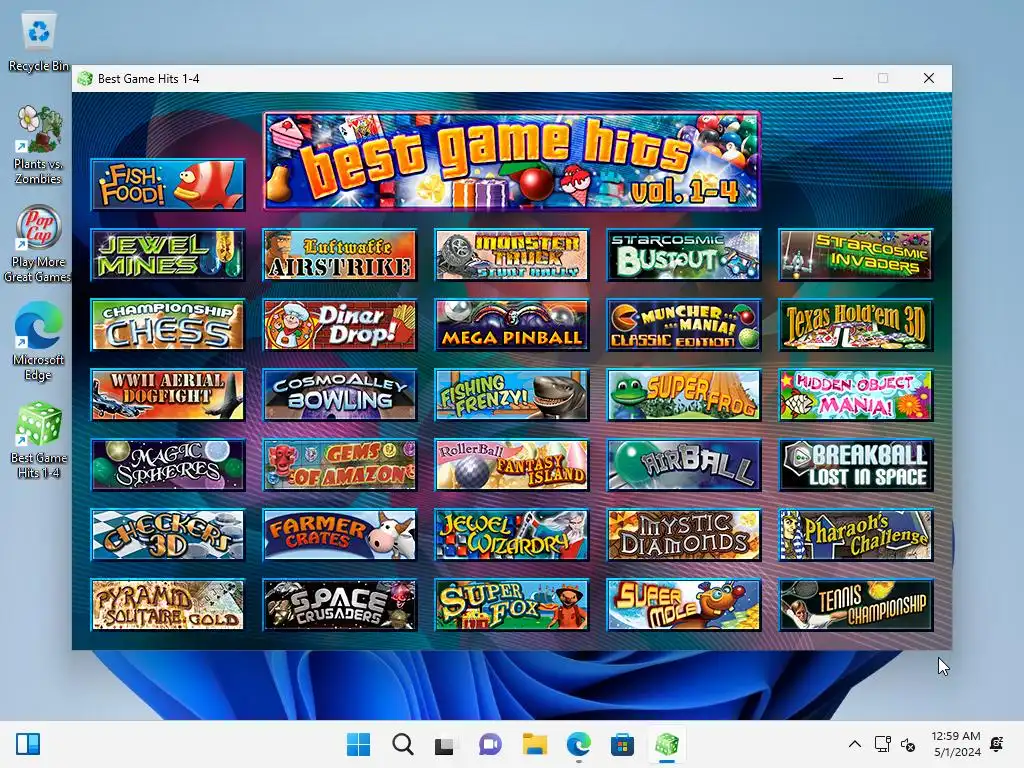This screenshot has width=1024, height=768.
Task: Open the Diner Drop! game
Action: point(340,325)
